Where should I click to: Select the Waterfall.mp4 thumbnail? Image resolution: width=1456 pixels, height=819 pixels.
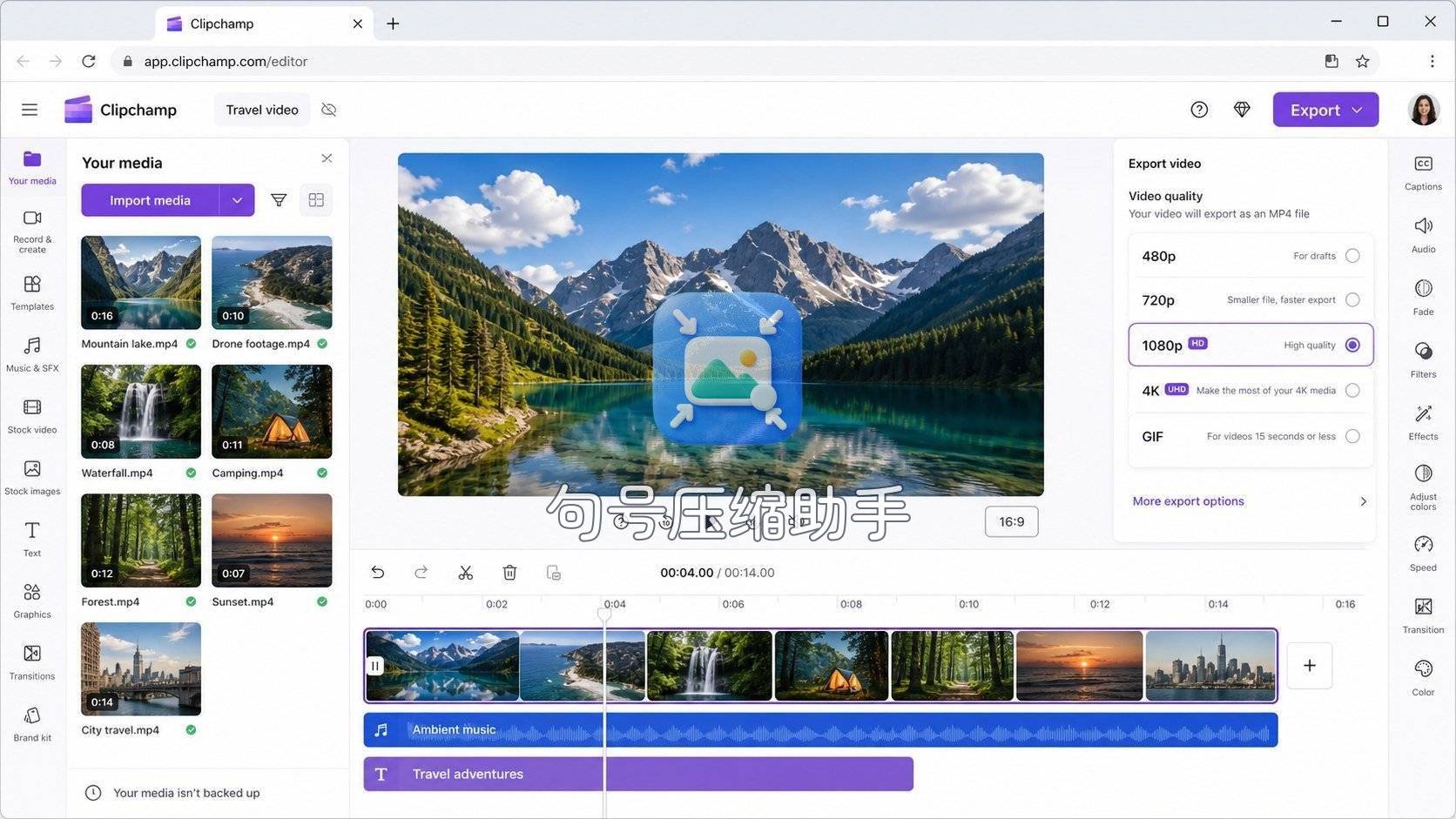point(141,412)
